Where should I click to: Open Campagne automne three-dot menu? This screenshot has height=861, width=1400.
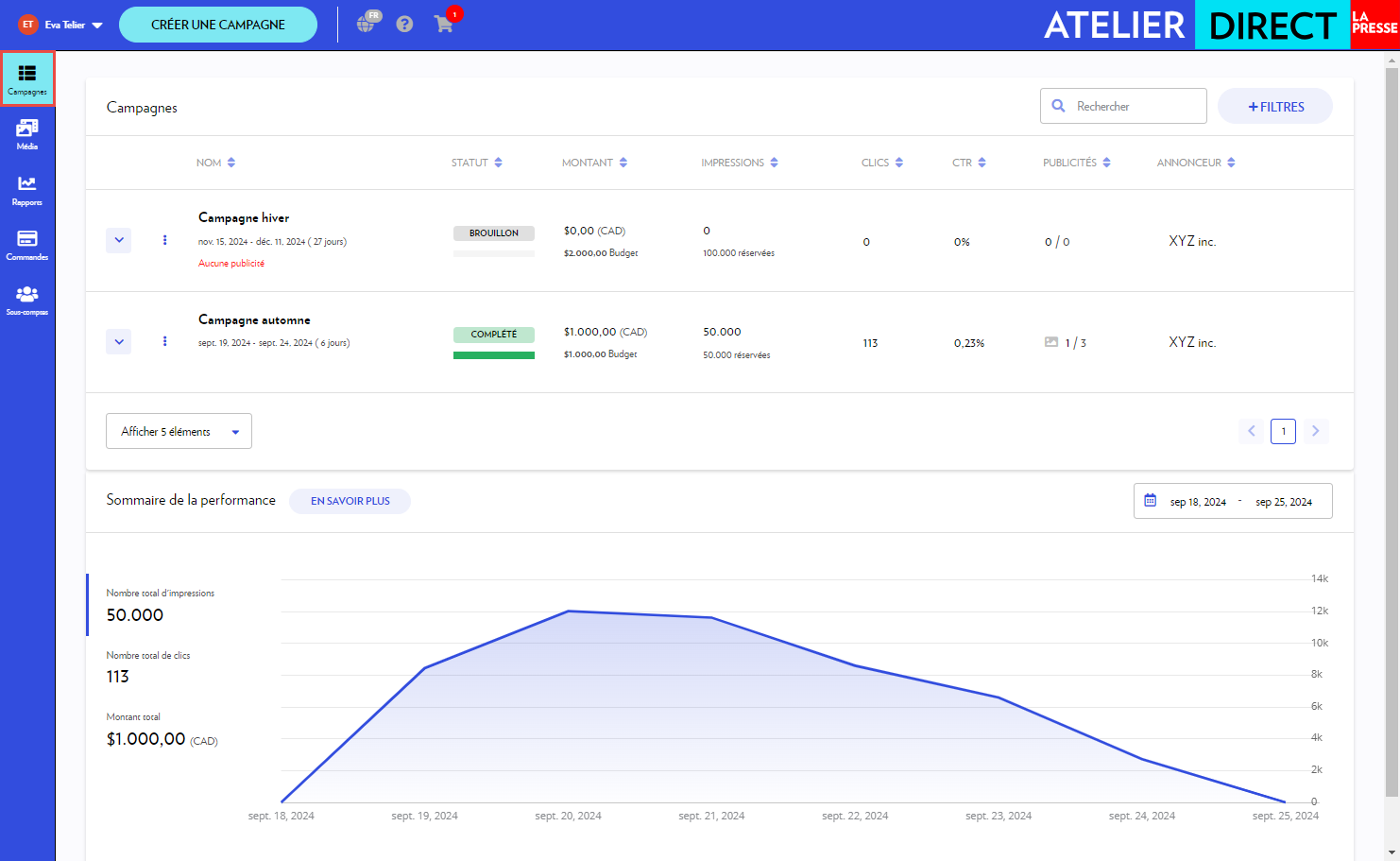165,341
